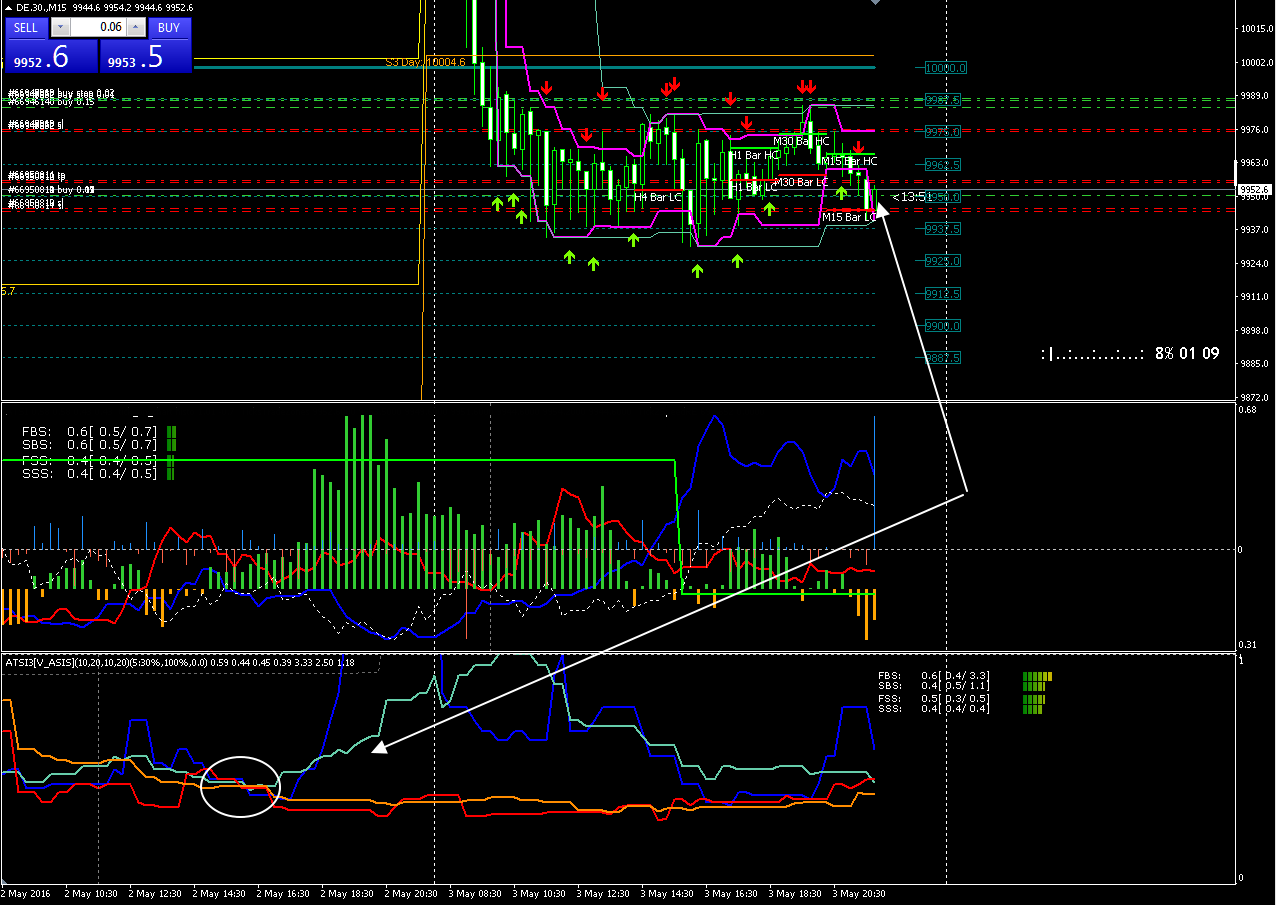This screenshot has width=1277, height=905.
Task: Select the 9975.0 price level label
Action: coord(942,132)
